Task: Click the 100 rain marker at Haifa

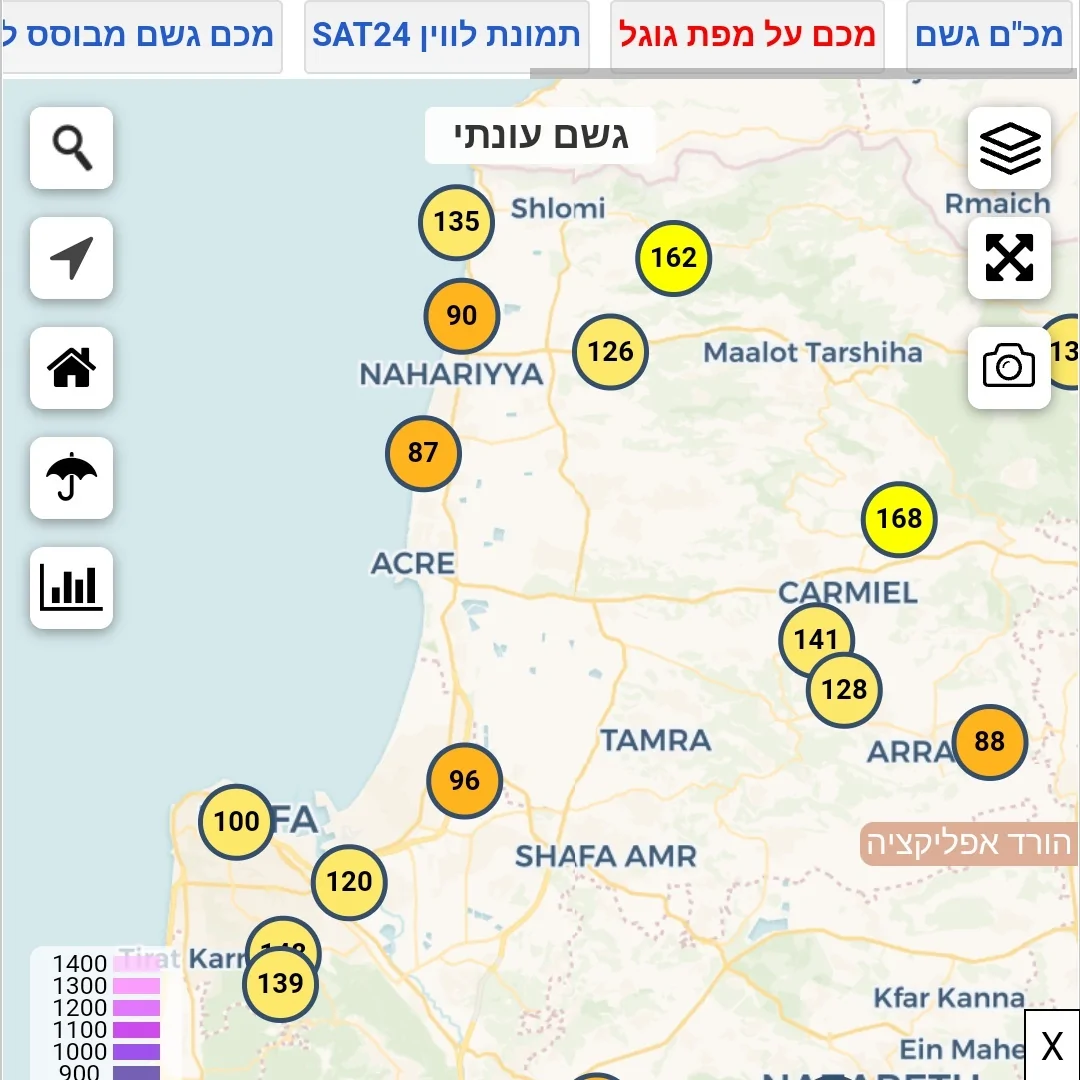Action: tap(236, 822)
